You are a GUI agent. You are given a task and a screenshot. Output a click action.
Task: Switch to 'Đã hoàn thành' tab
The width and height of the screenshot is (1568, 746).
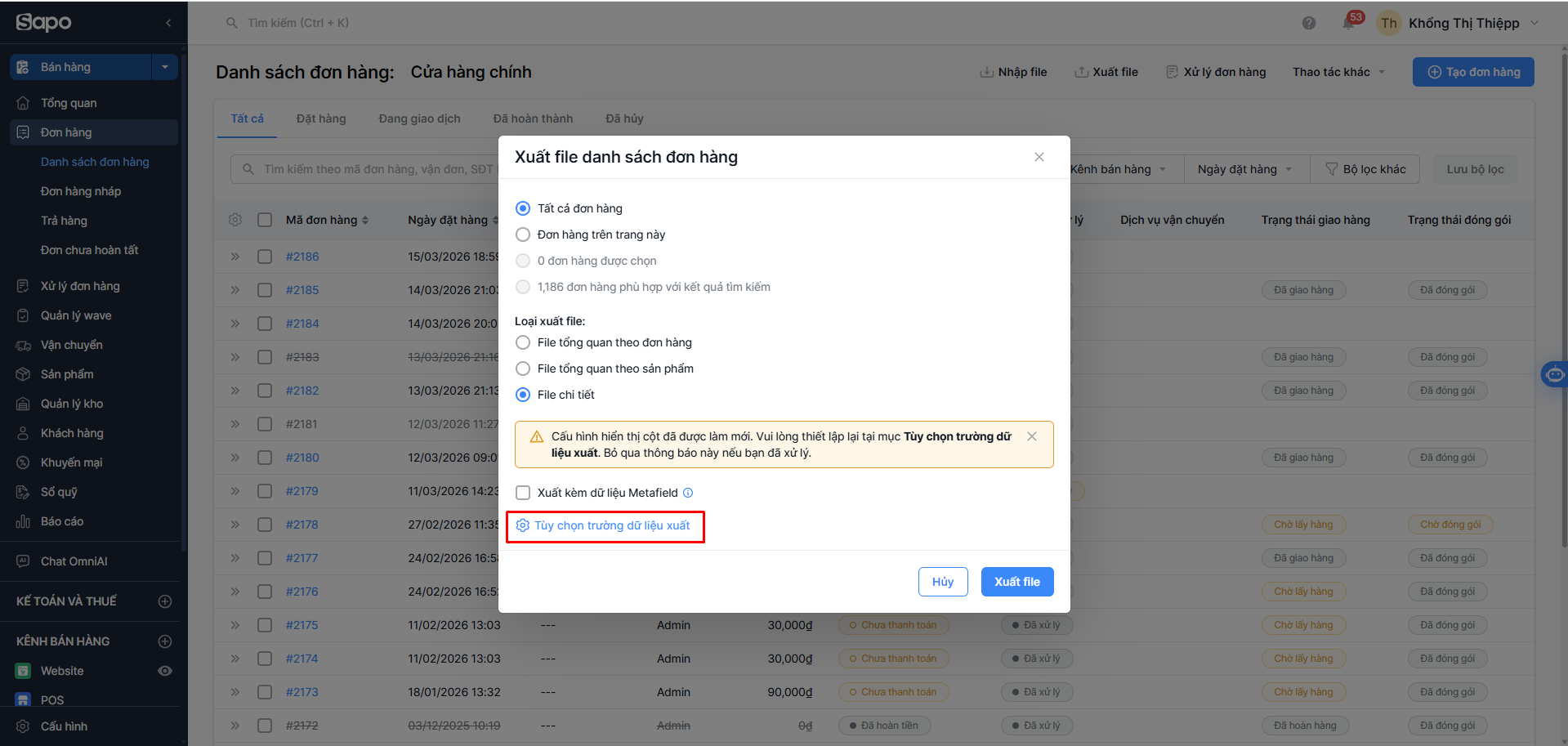click(x=533, y=118)
